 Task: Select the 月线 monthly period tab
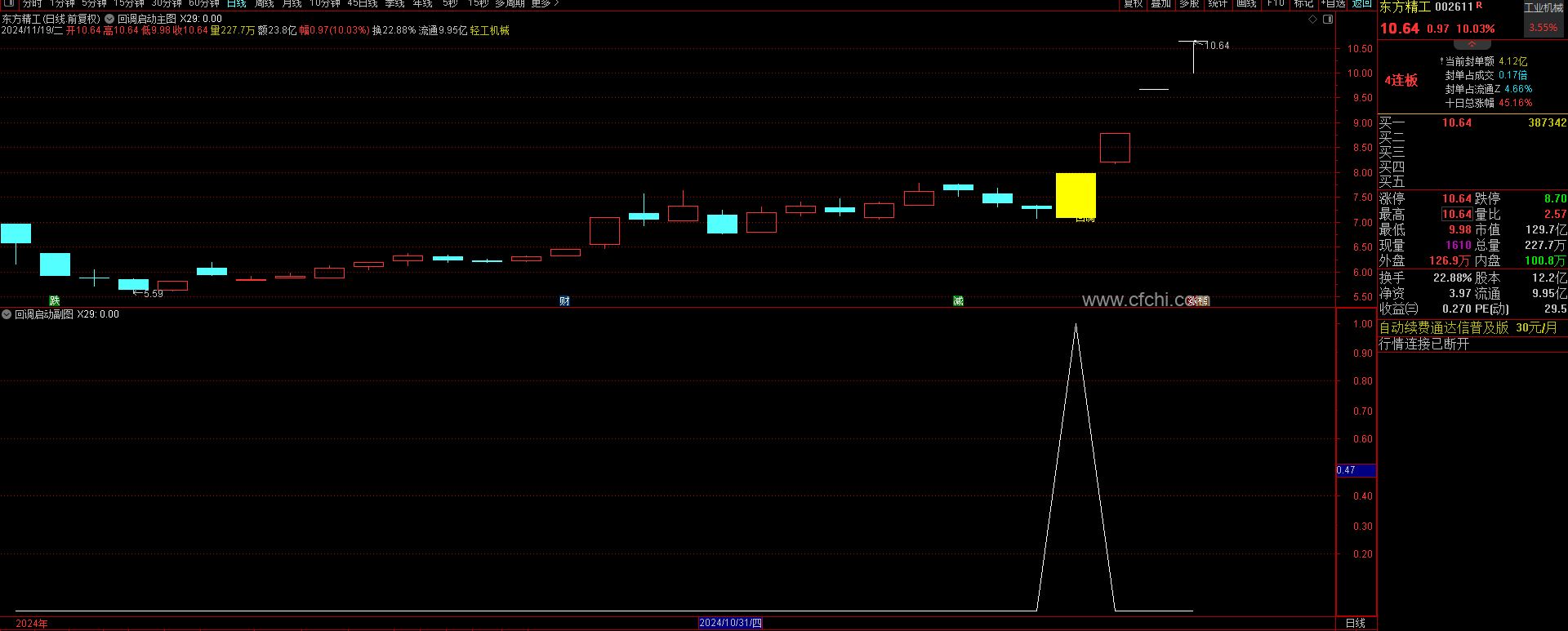(x=292, y=3)
